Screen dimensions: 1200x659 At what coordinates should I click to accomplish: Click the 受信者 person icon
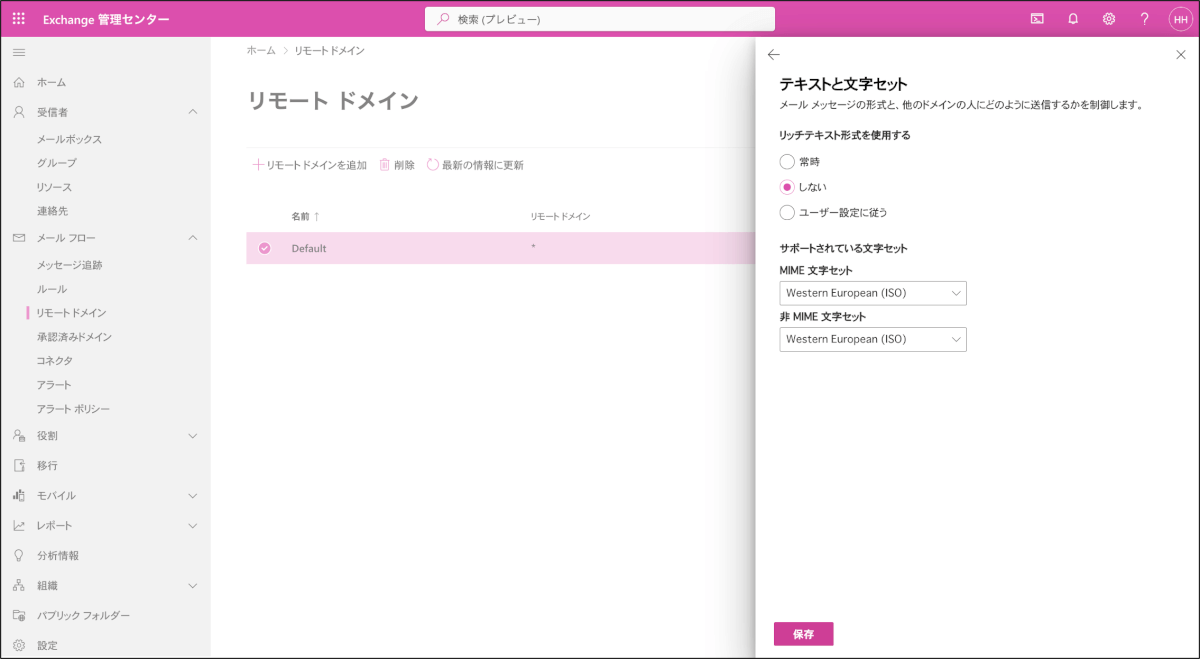pyautogui.click(x=19, y=112)
